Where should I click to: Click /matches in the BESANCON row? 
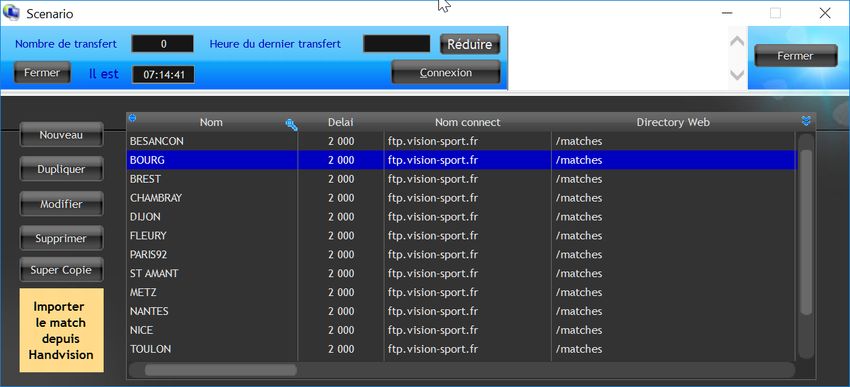(579, 141)
